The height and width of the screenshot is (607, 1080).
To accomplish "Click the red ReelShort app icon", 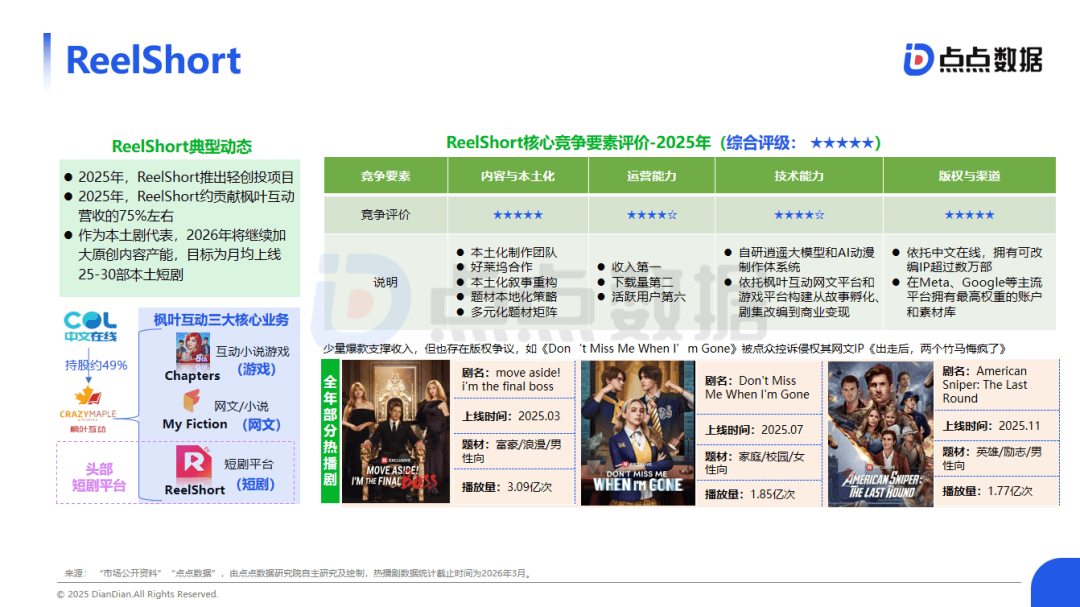I will tap(193, 463).
